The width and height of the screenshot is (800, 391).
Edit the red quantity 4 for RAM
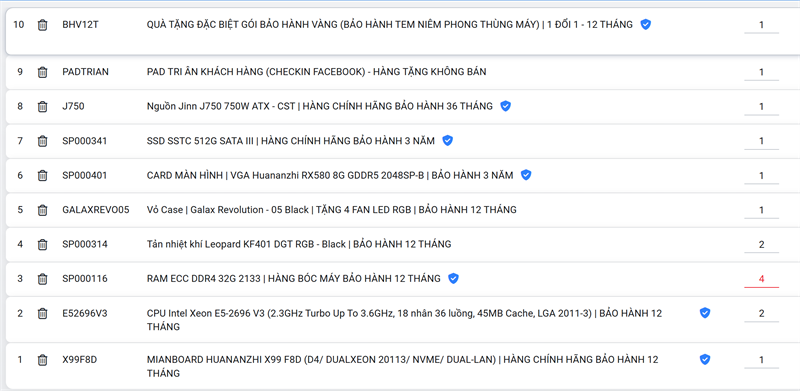[x=761, y=279]
